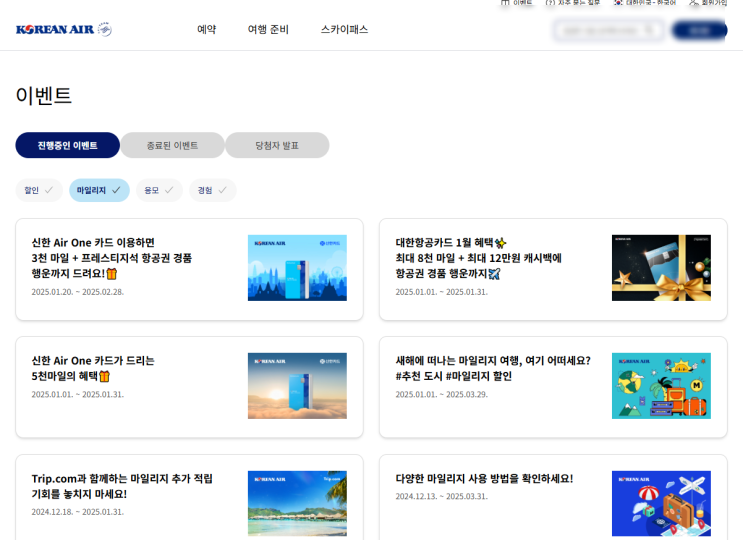Switch to the 당첨자 발표 tab

click(277, 145)
